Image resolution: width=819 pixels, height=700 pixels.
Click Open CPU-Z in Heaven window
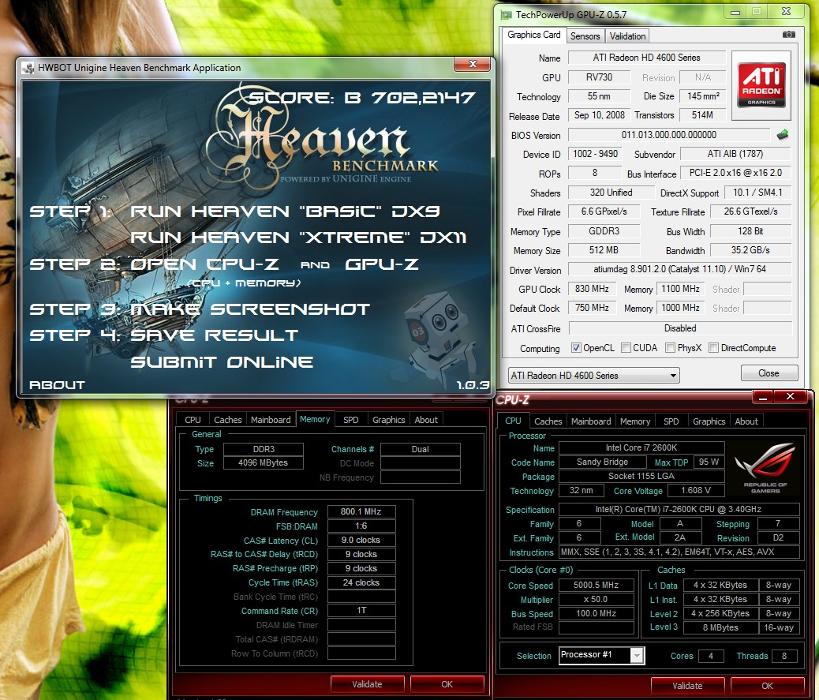[204, 264]
